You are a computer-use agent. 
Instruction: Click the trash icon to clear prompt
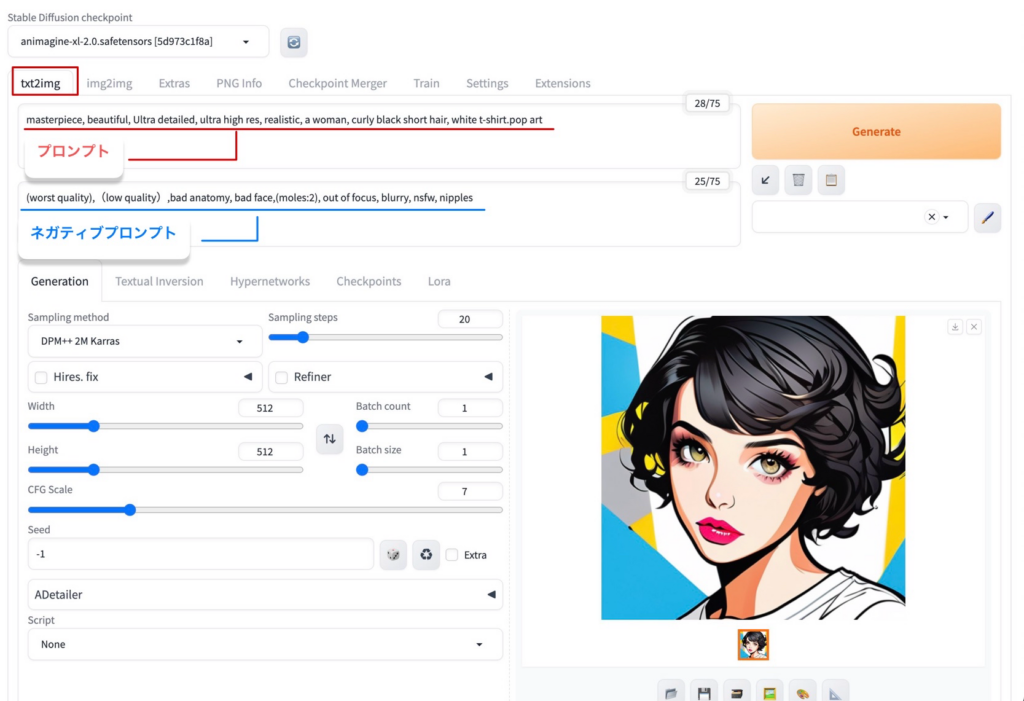click(798, 180)
